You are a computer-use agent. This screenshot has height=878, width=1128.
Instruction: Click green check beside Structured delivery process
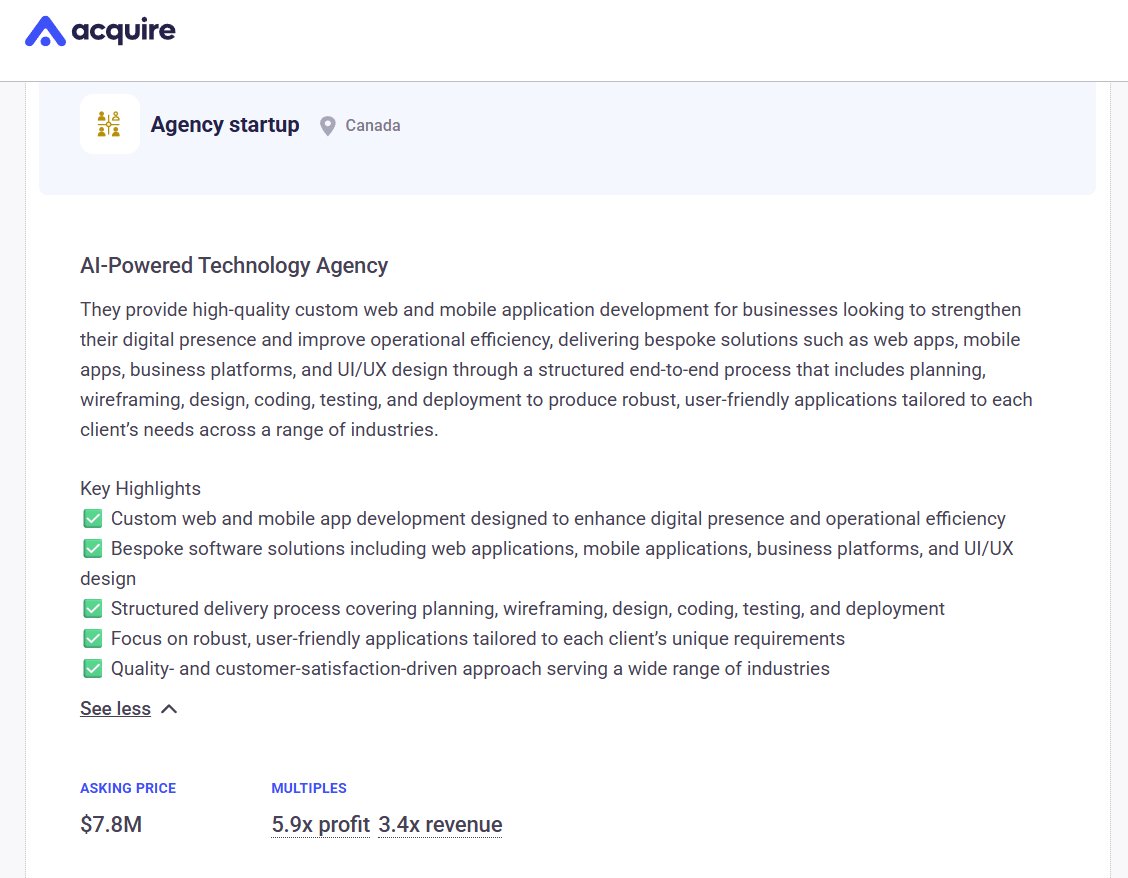tap(93, 609)
